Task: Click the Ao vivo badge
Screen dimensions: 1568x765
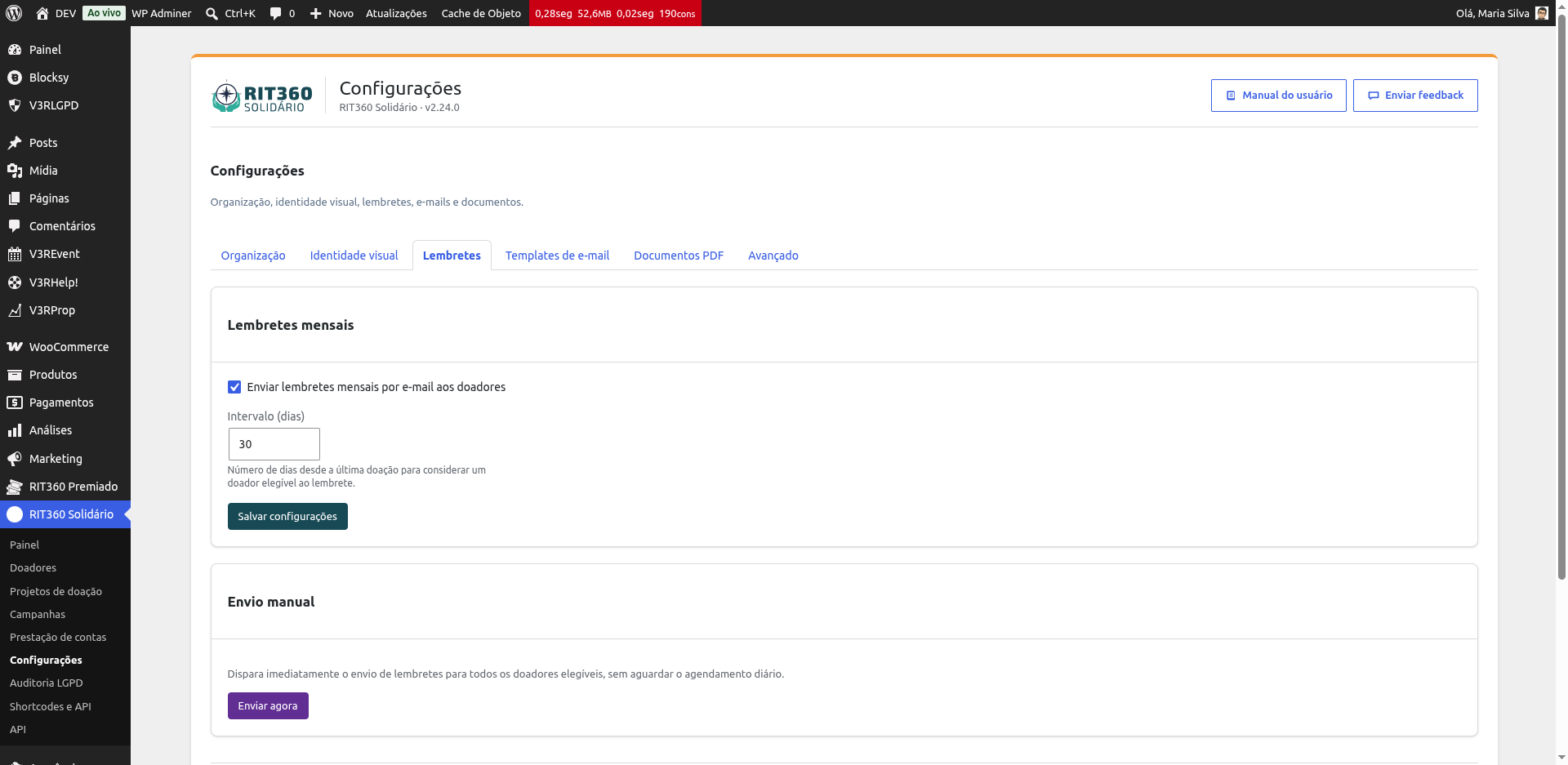Action: pyautogui.click(x=104, y=13)
